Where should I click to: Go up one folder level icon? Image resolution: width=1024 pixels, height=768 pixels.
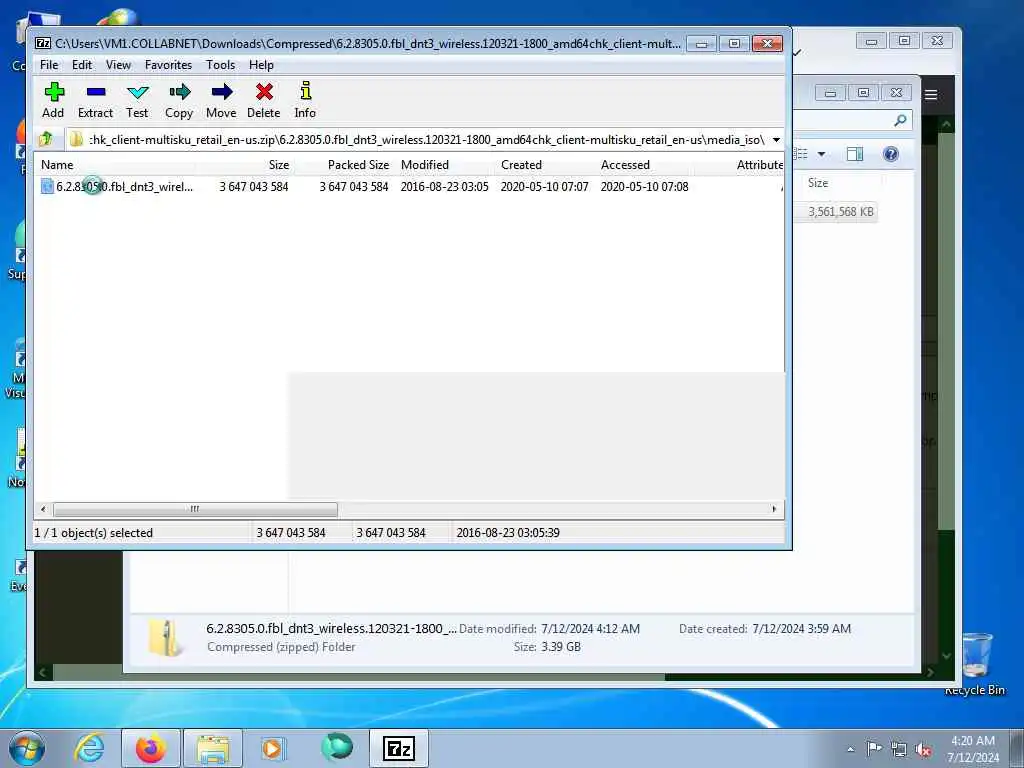point(46,139)
